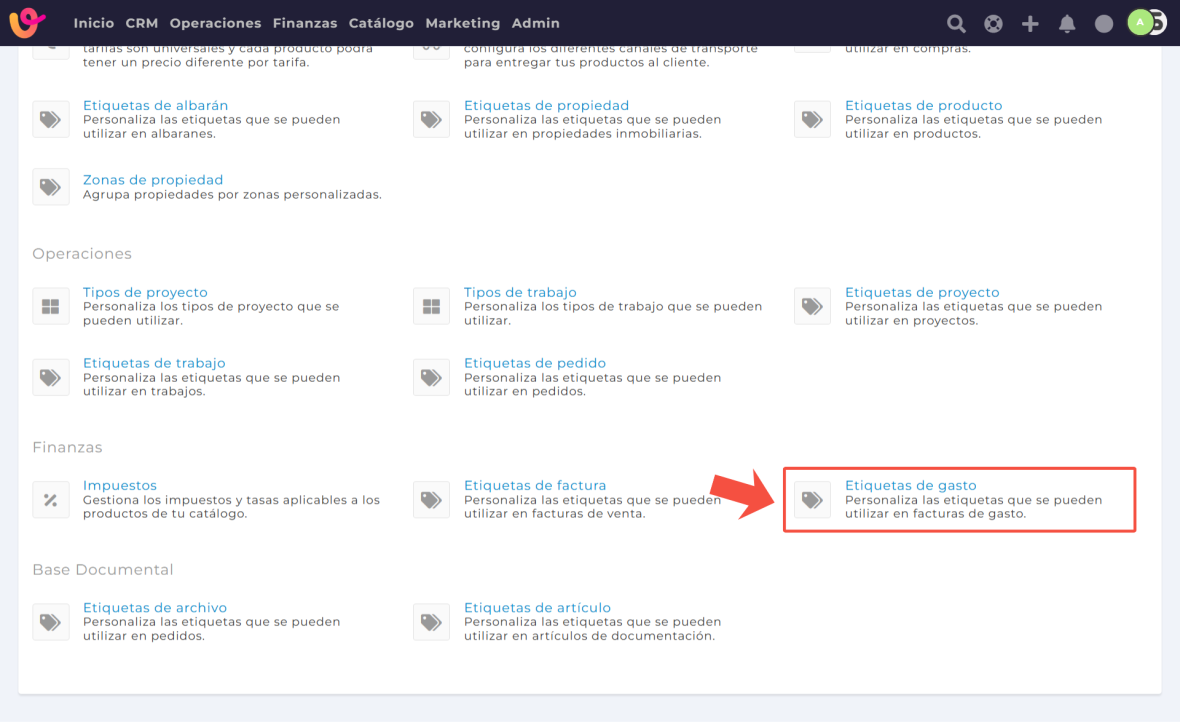This screenshot has height=722, width=1180.
Task: Open the notifications bell
Action: tap(1067, 24)
